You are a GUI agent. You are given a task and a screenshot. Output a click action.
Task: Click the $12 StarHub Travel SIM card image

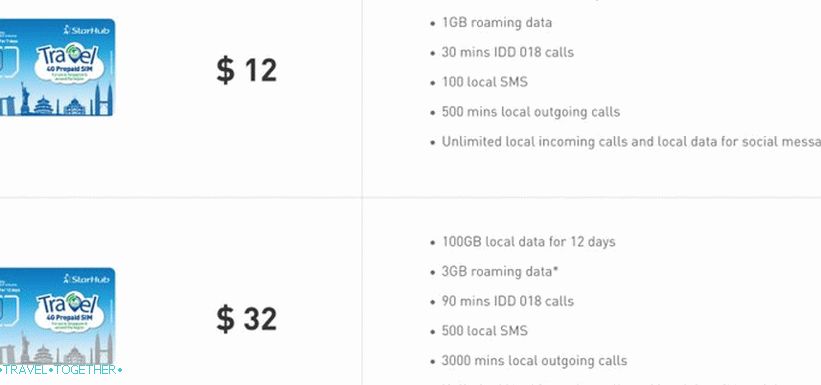click(57, 67)
